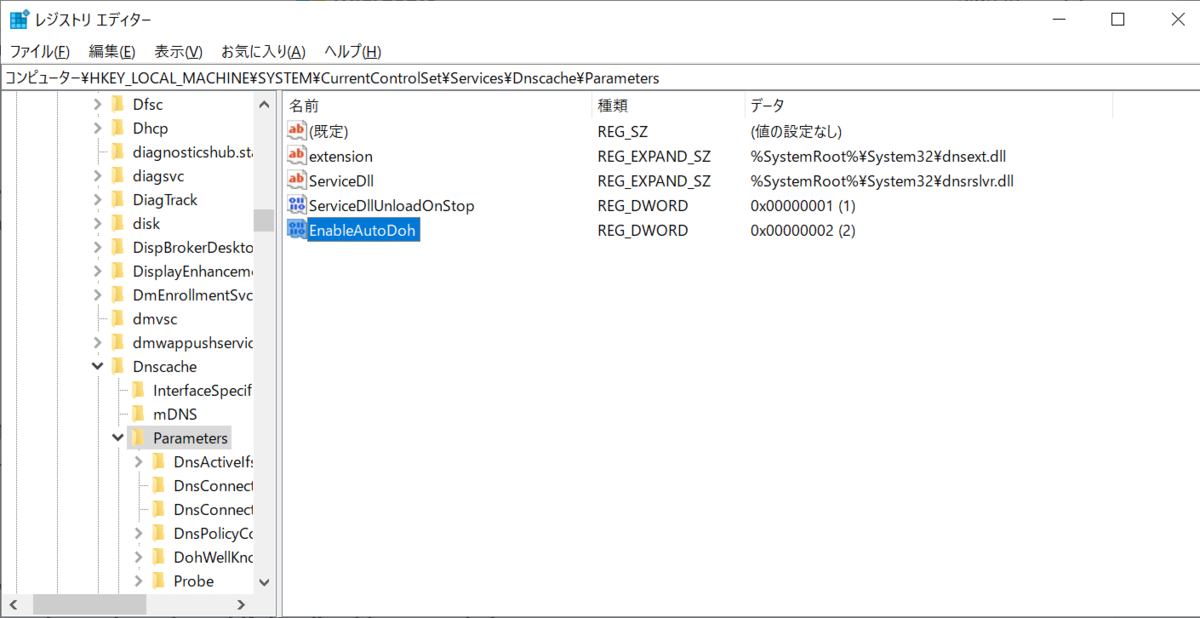1200x618 pixels.
Task: Click the folder icon next to Dhcp
Action: pyautogui.click(x=117, y=128)
